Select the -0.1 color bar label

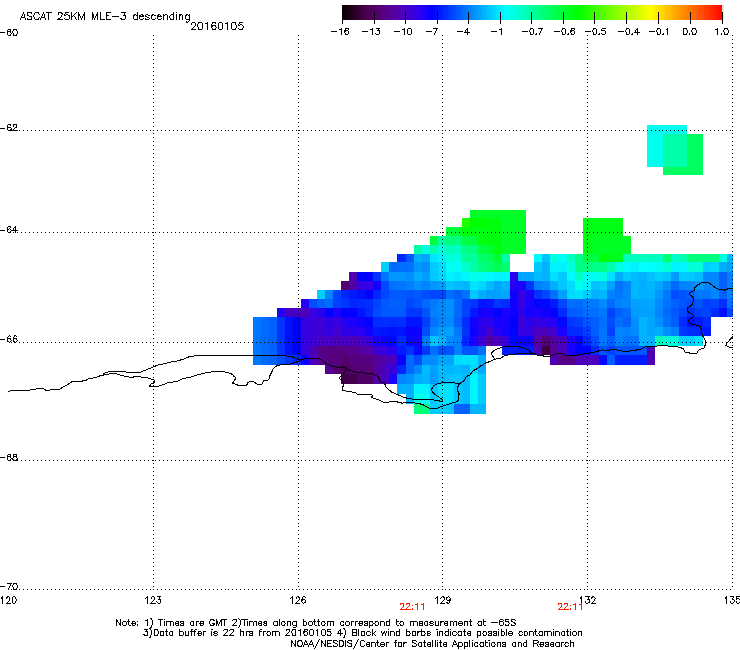pos(659,32)
